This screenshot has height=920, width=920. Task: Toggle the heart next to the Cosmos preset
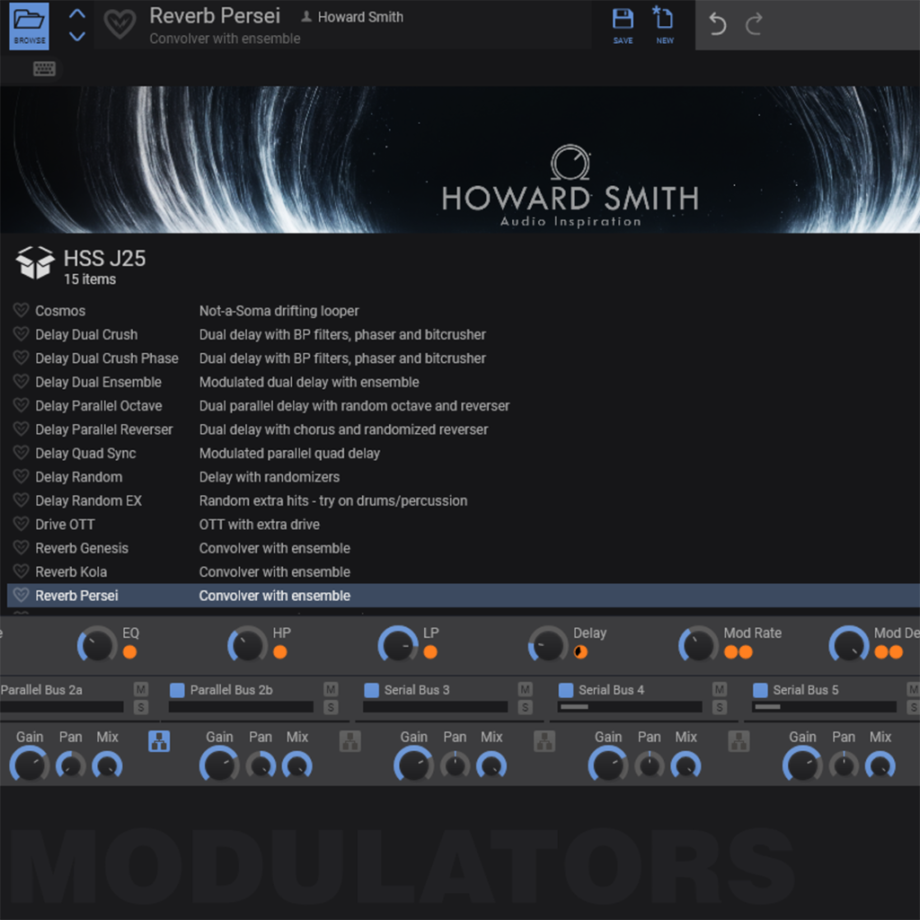(x=19, y=310)
